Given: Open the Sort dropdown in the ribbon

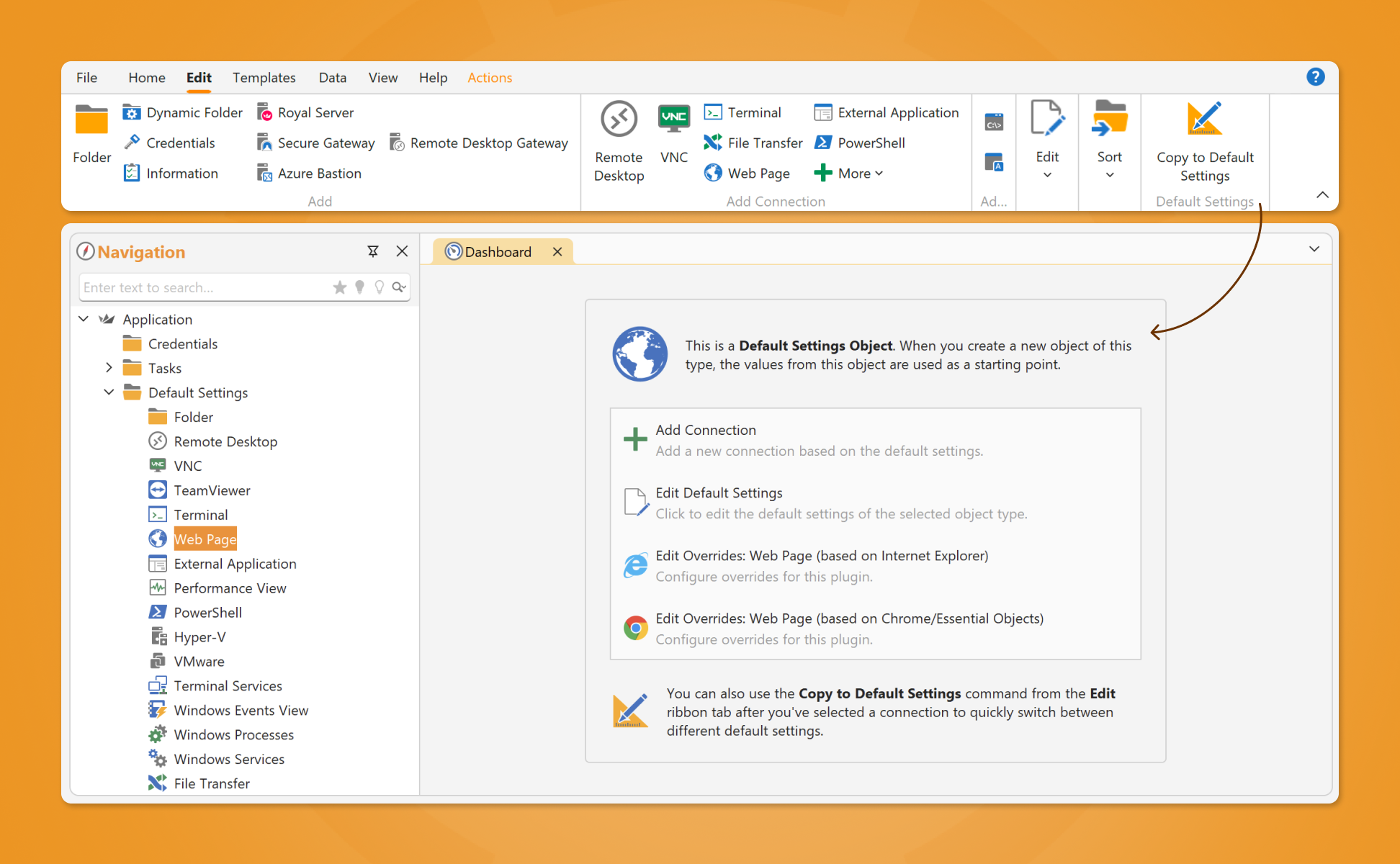Looking at the screenshot, I should tap(1109, 140).
